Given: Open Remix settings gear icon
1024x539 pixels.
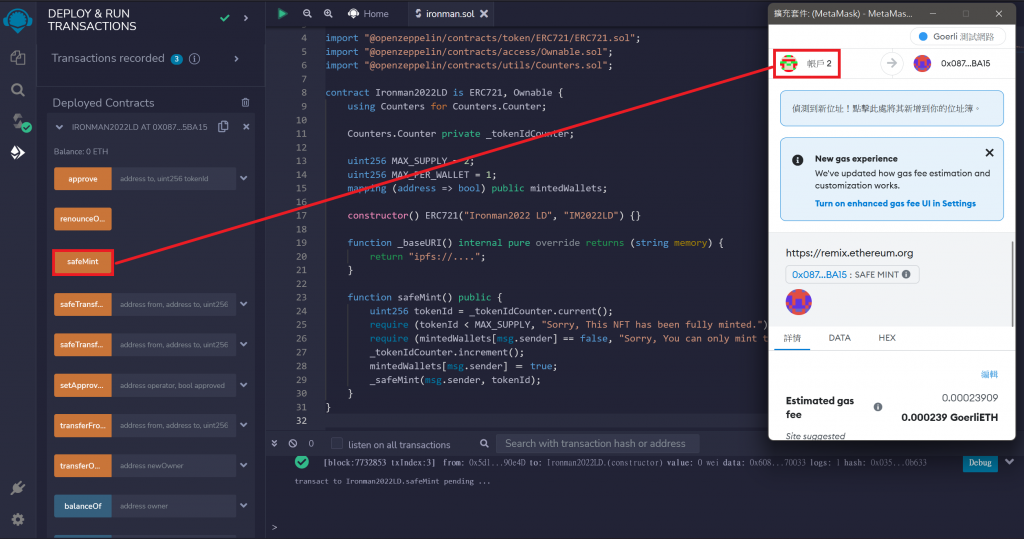Looking at the screenshot, I should point(18,519).
